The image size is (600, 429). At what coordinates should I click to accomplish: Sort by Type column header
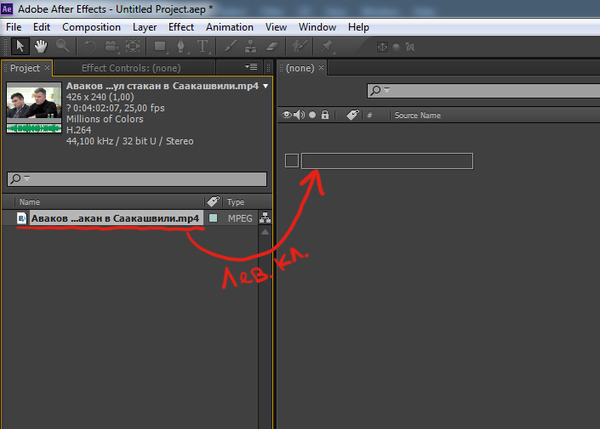pyautogui.click(x=235, y=202)
